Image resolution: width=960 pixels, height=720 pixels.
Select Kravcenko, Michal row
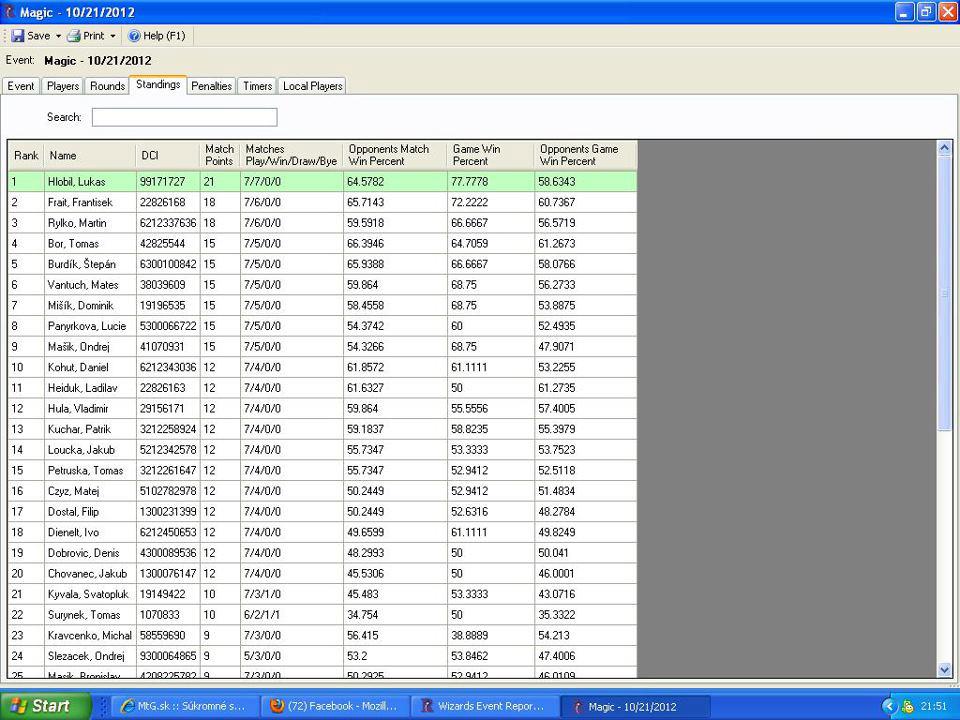pyautogui.click(x=323, y=636)
